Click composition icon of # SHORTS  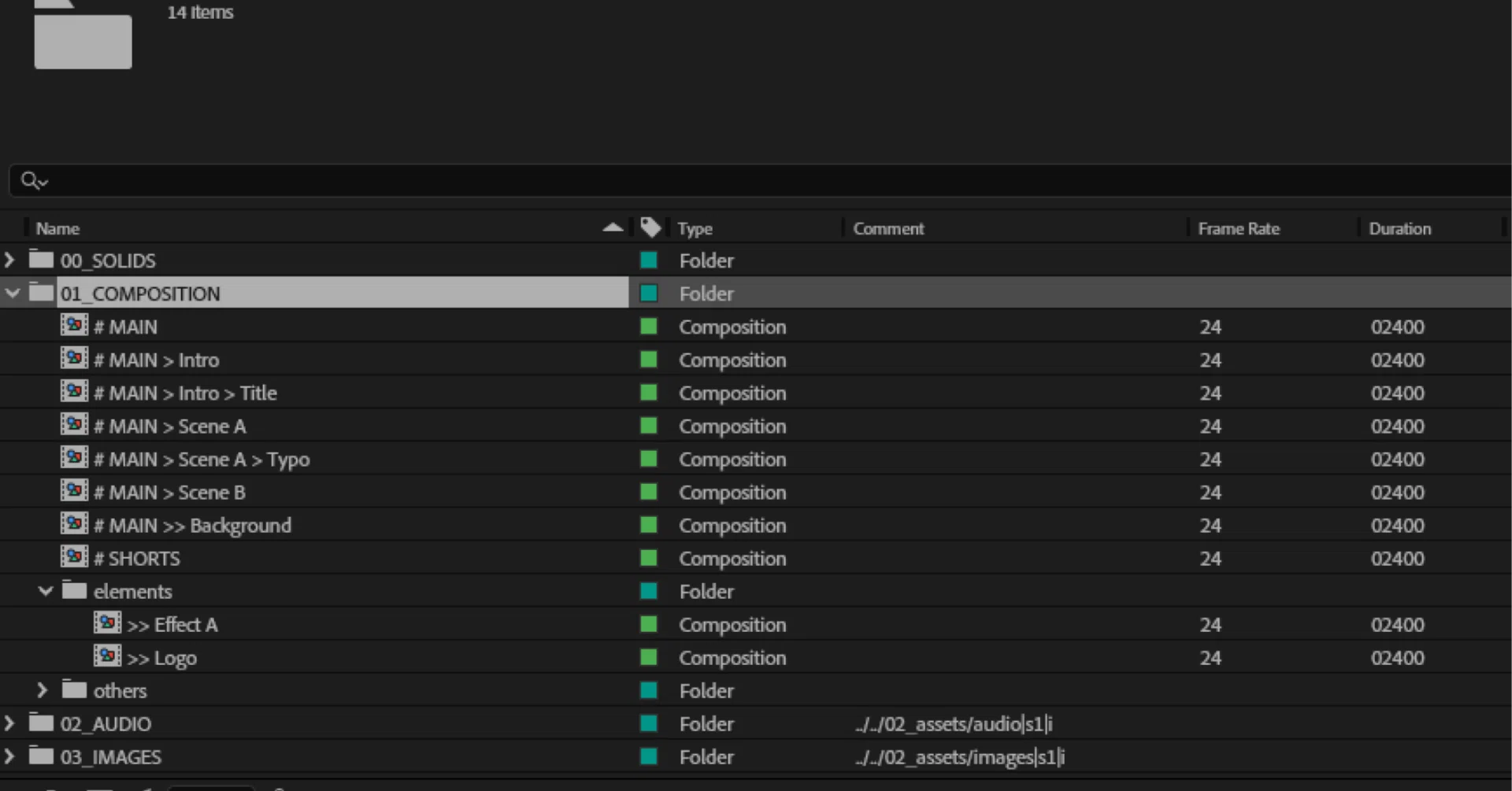tap(74, 557)
